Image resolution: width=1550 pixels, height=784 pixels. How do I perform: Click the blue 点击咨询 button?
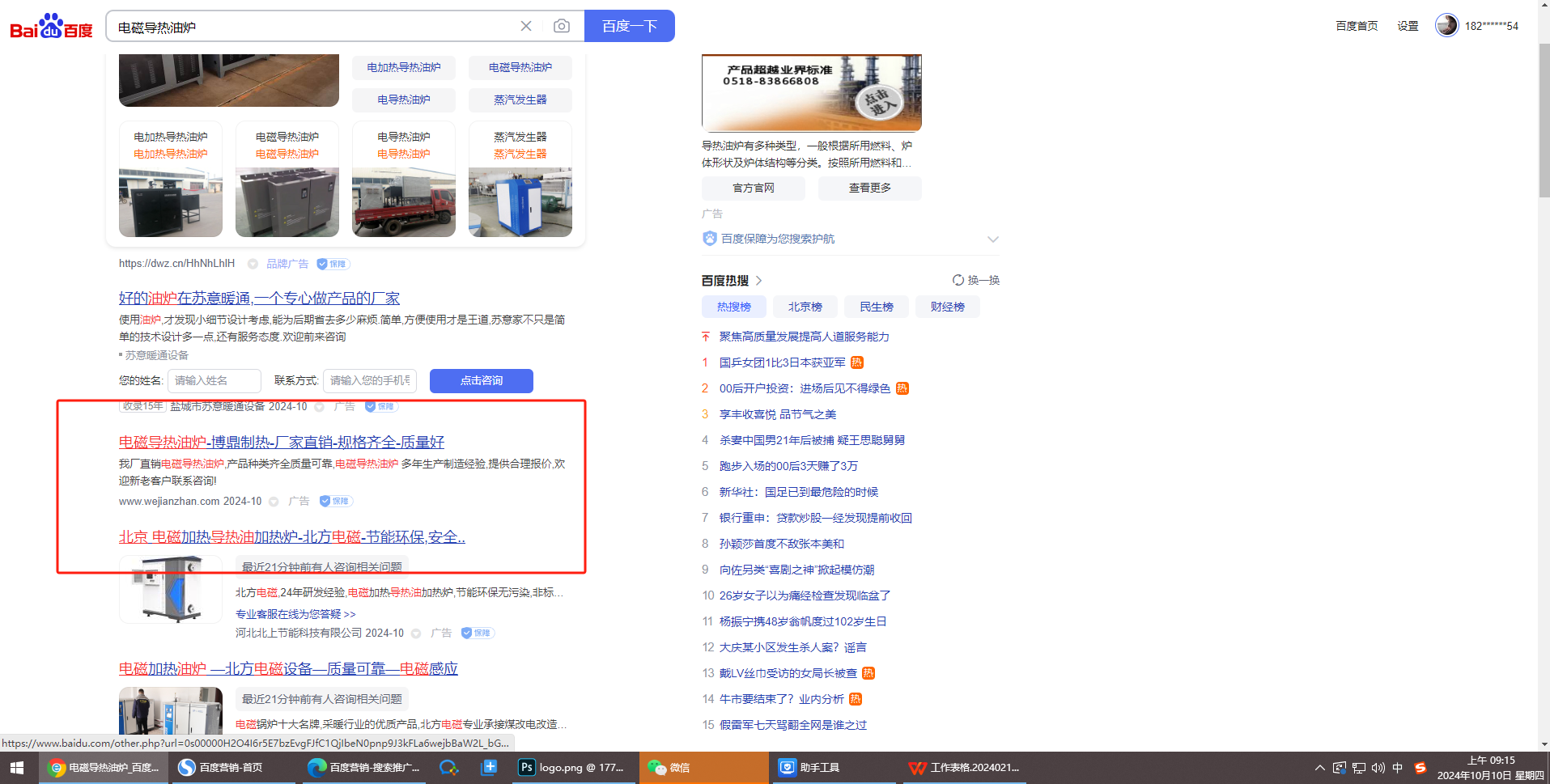[482, 380]
